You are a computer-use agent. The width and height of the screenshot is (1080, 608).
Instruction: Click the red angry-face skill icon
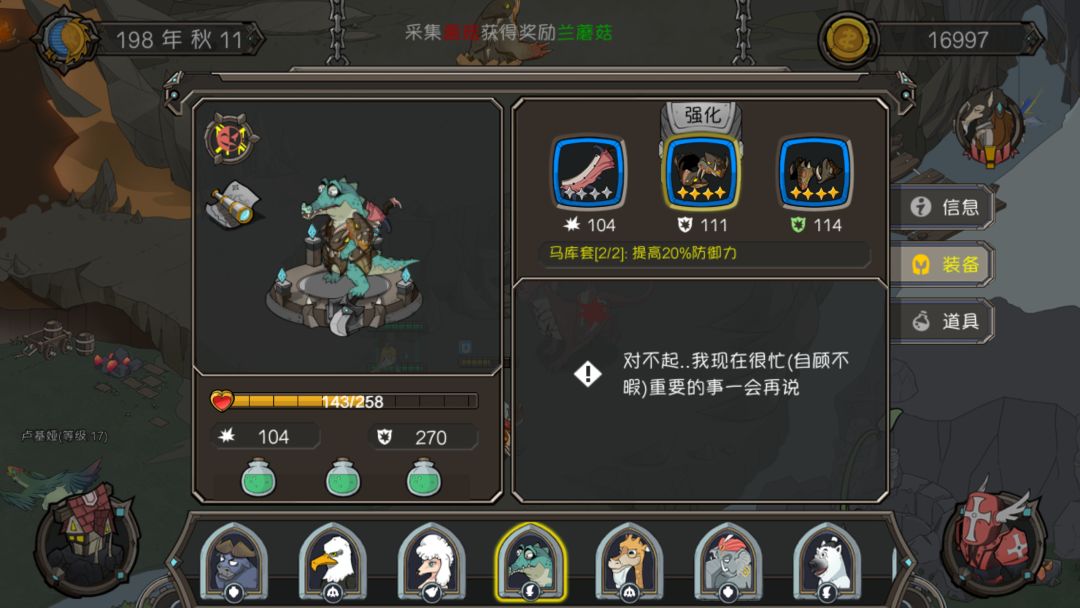(x=231, y=138)
